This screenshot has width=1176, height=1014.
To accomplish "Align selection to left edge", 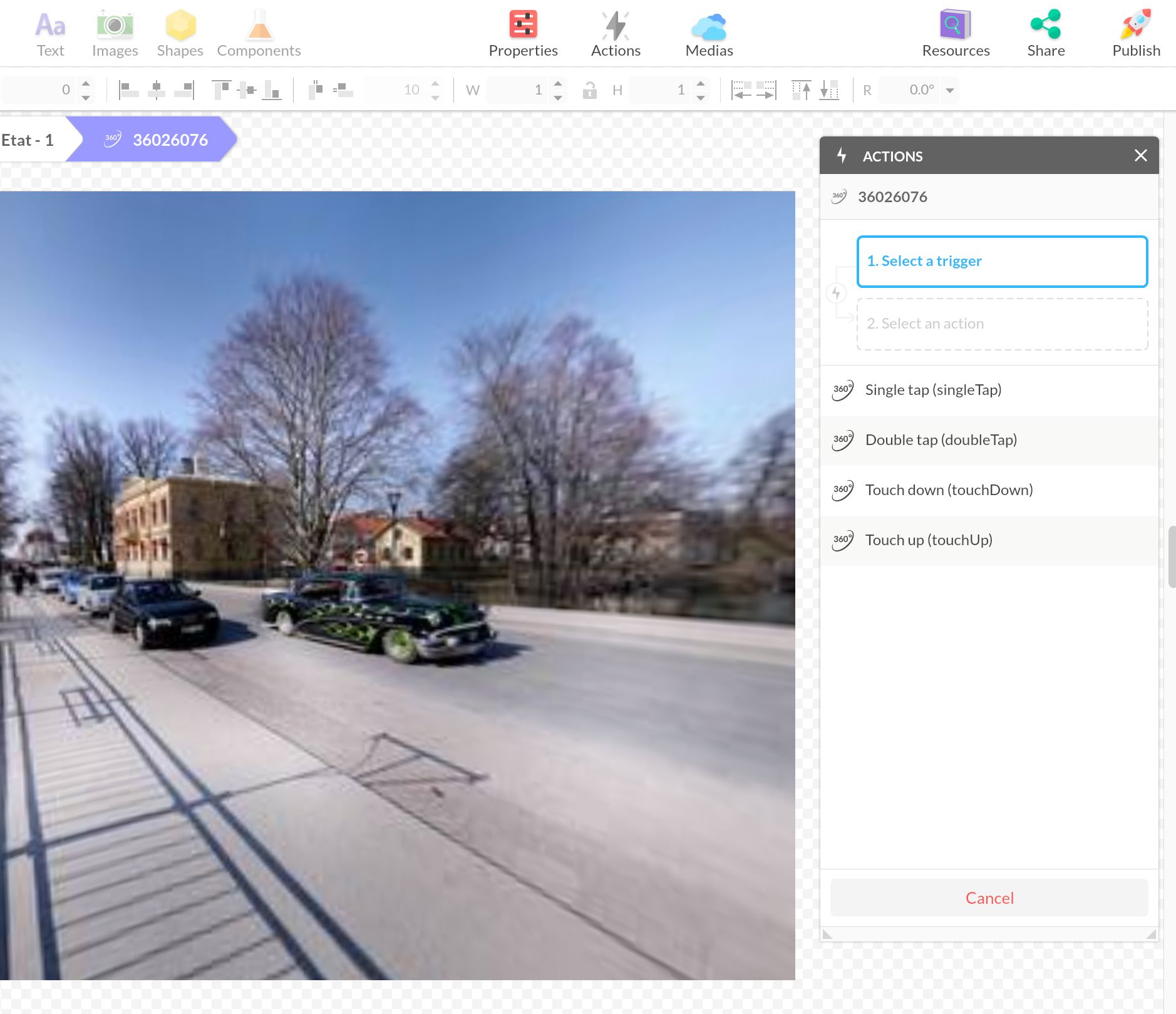I will [x=128, y=90].
